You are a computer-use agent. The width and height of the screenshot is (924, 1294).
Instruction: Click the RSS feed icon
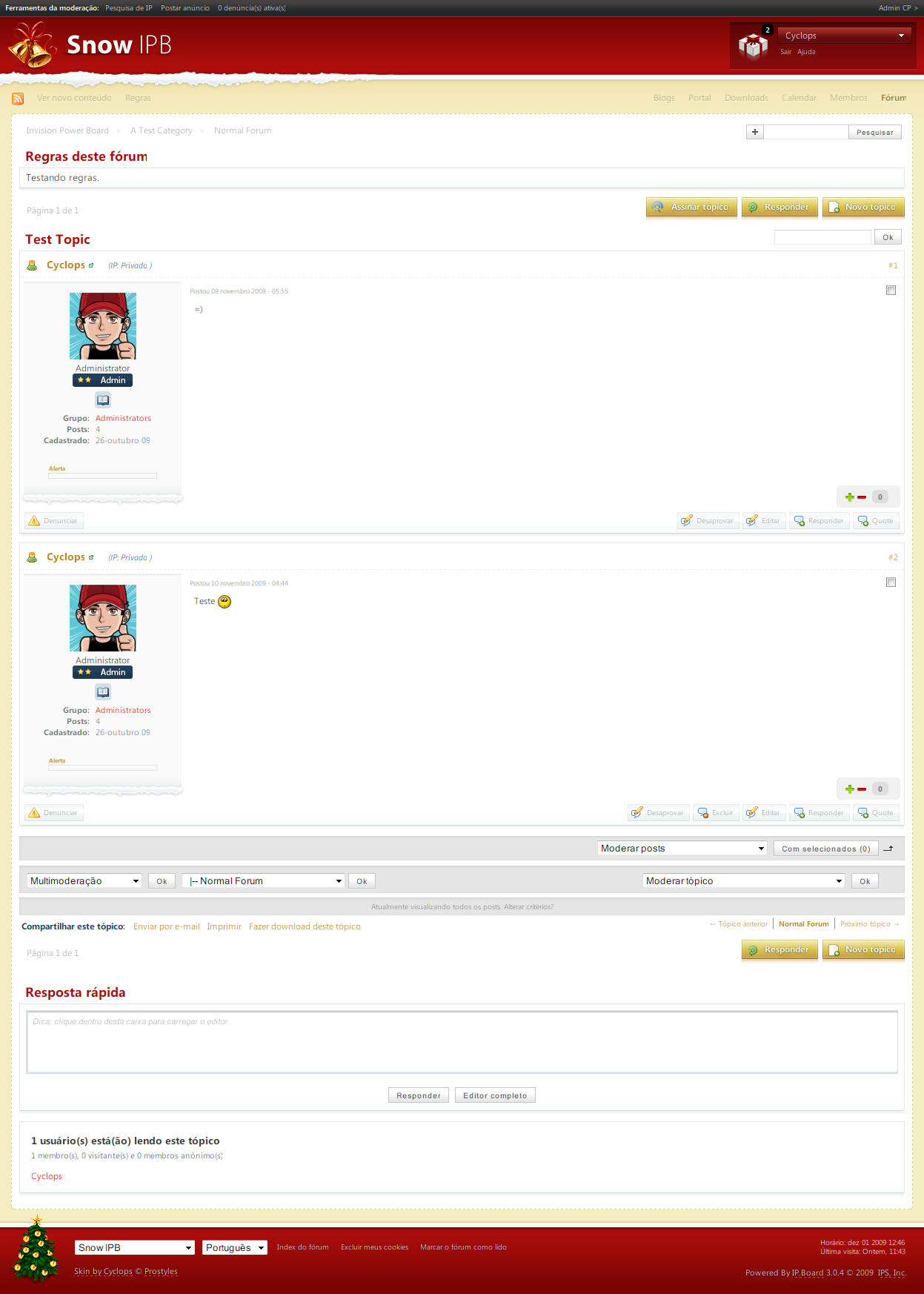coord(18,99)
